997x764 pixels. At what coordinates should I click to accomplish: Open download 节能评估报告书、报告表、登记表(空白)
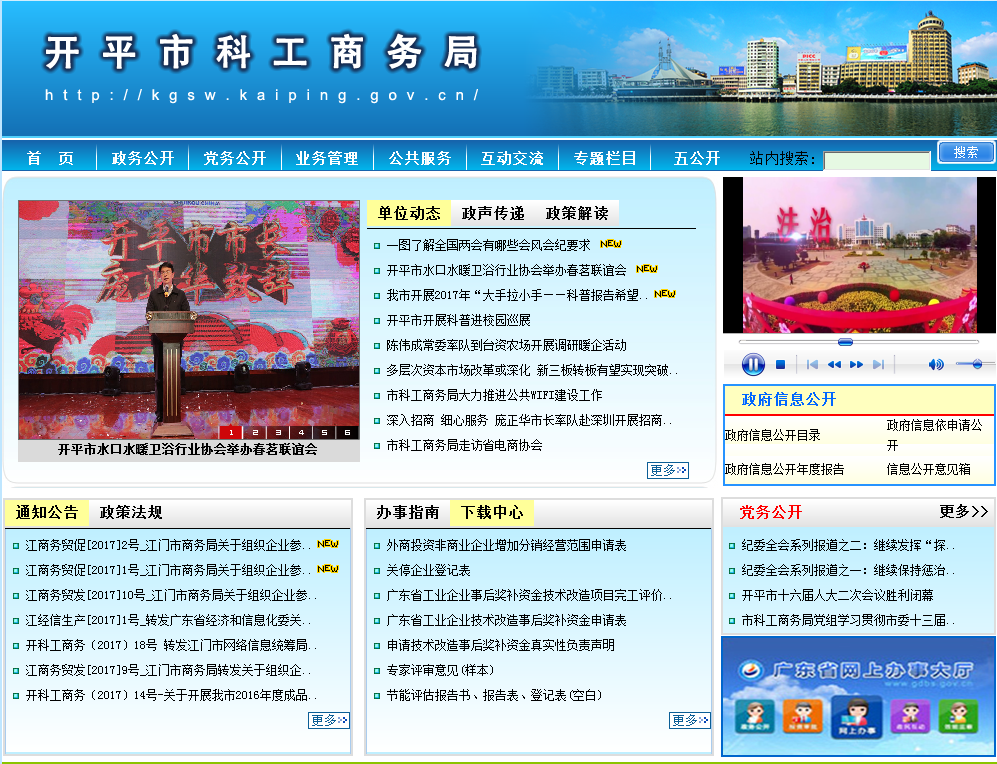493,695
